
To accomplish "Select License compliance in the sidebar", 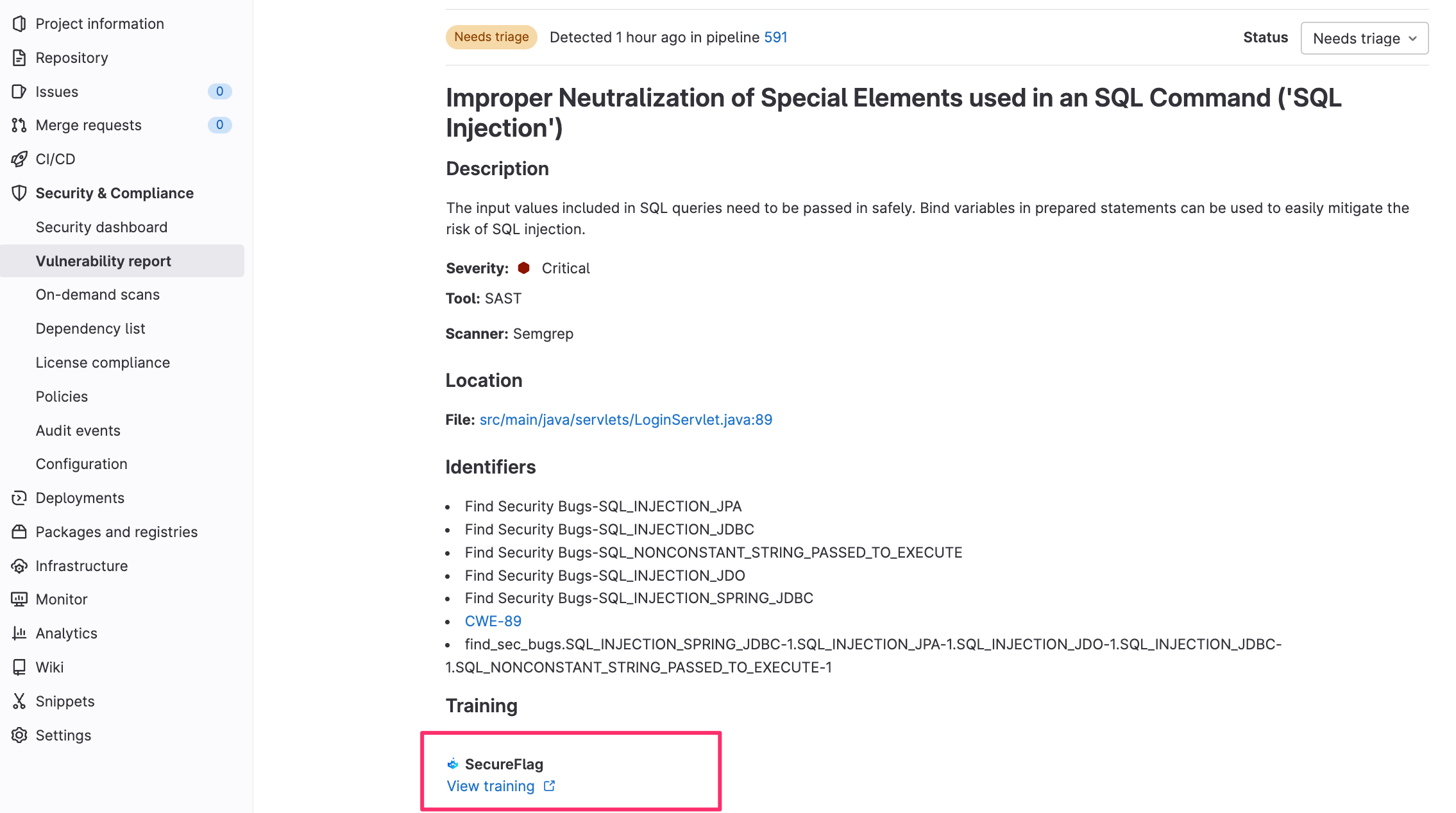I will pos(103,363).
